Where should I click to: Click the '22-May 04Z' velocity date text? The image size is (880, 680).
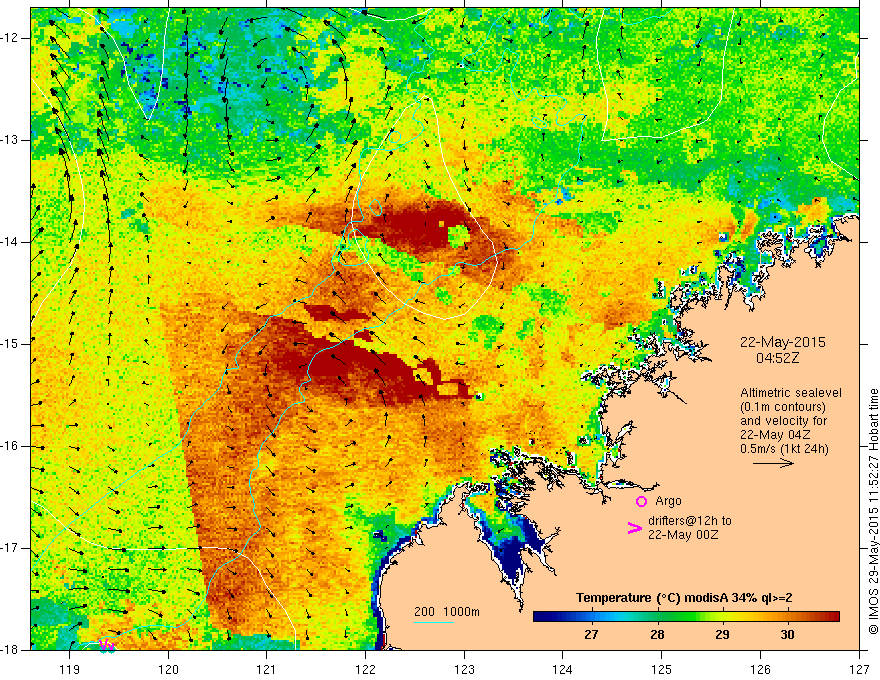[775, 435]
